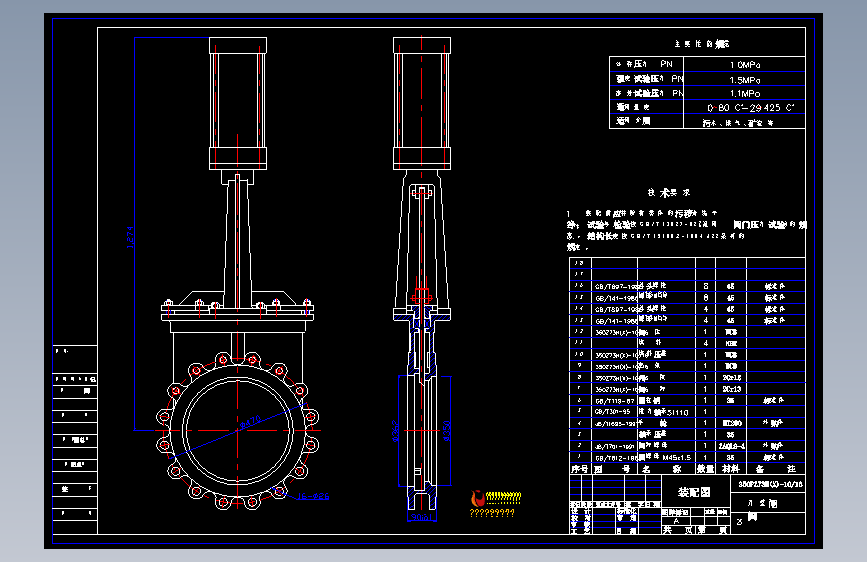Viewport: 867px width, 562px height.
Task: Click the 序号 column header
Action: [580, 469]
